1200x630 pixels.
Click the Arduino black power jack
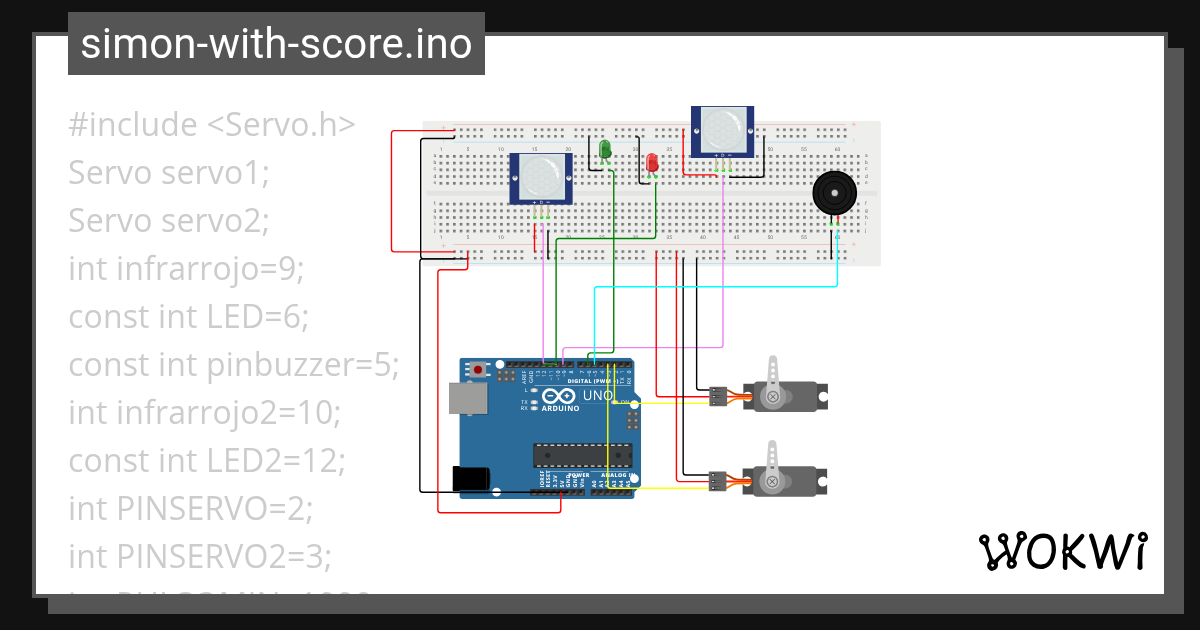point(471,479)
